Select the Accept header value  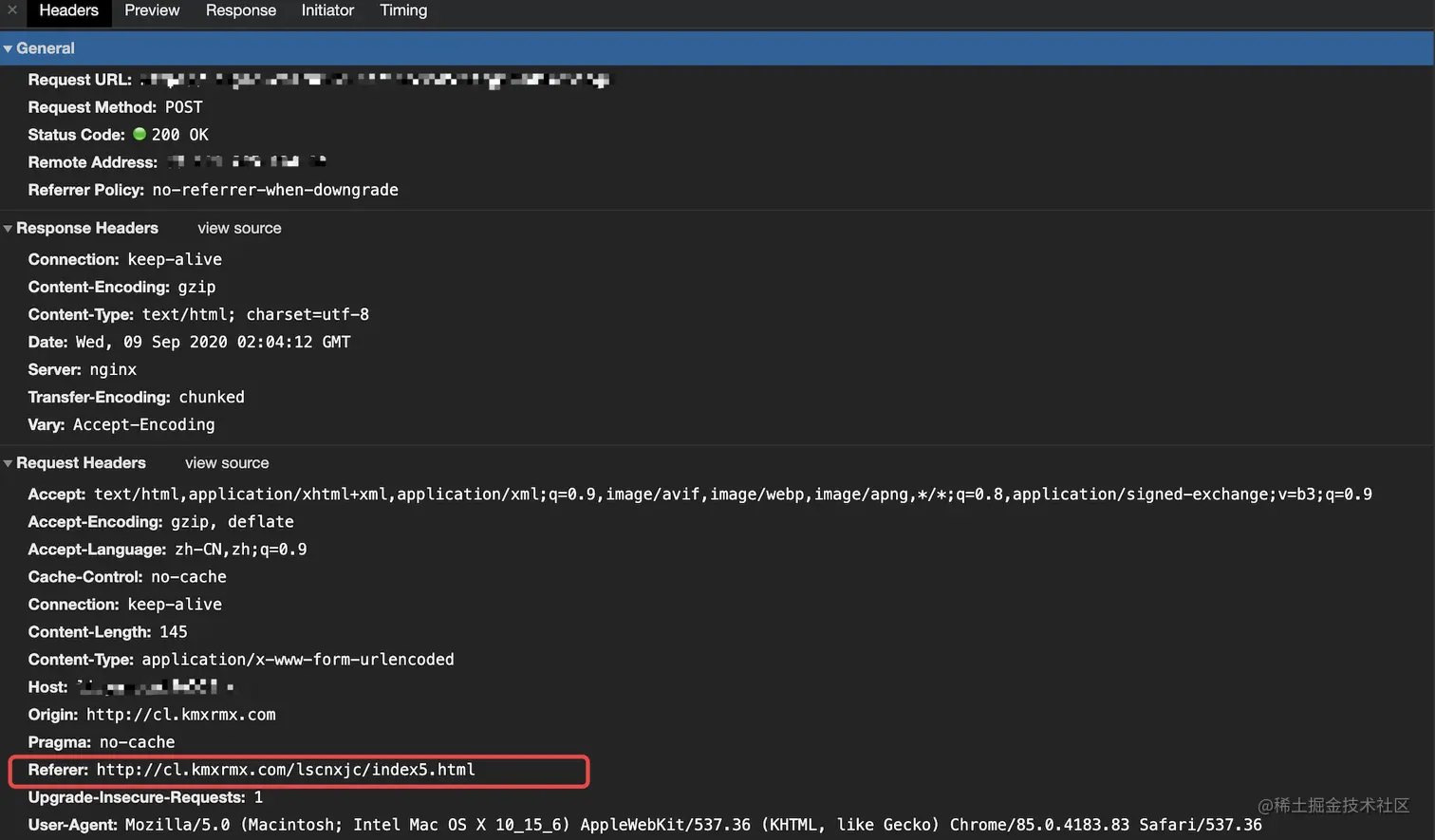pyautogui.click(x=733, y=494)
